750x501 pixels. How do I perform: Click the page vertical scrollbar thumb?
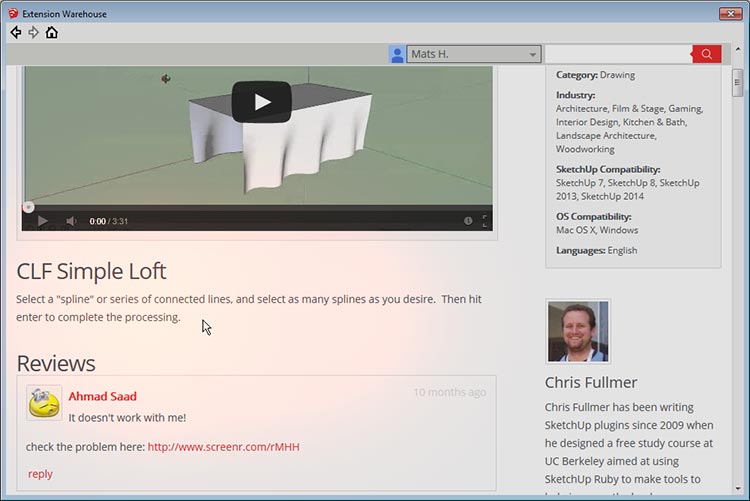tap(737, 83)
